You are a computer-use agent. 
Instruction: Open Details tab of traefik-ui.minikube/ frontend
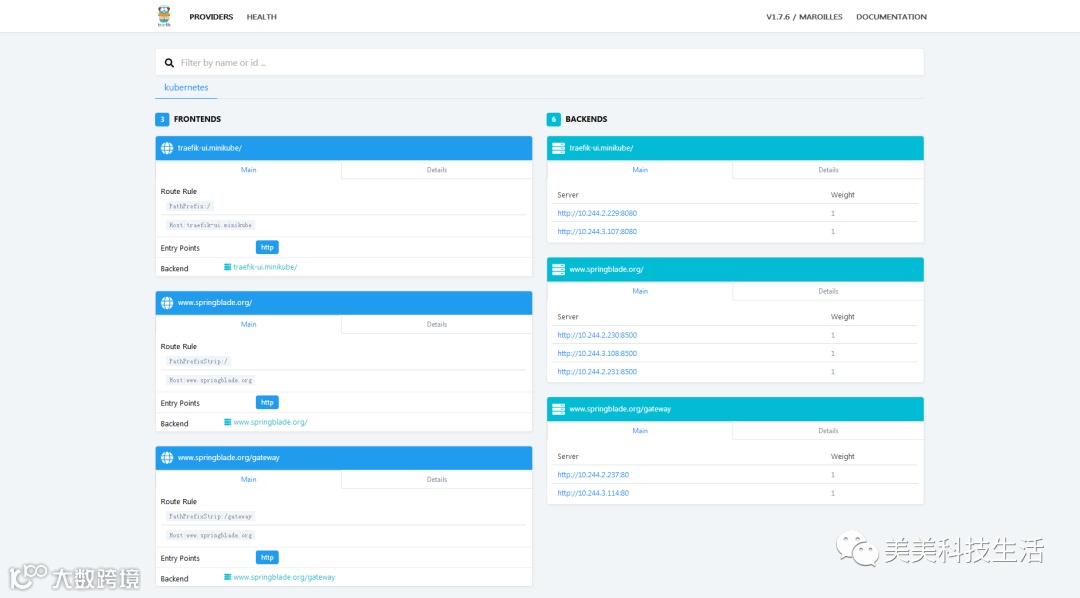coord(437,169)
